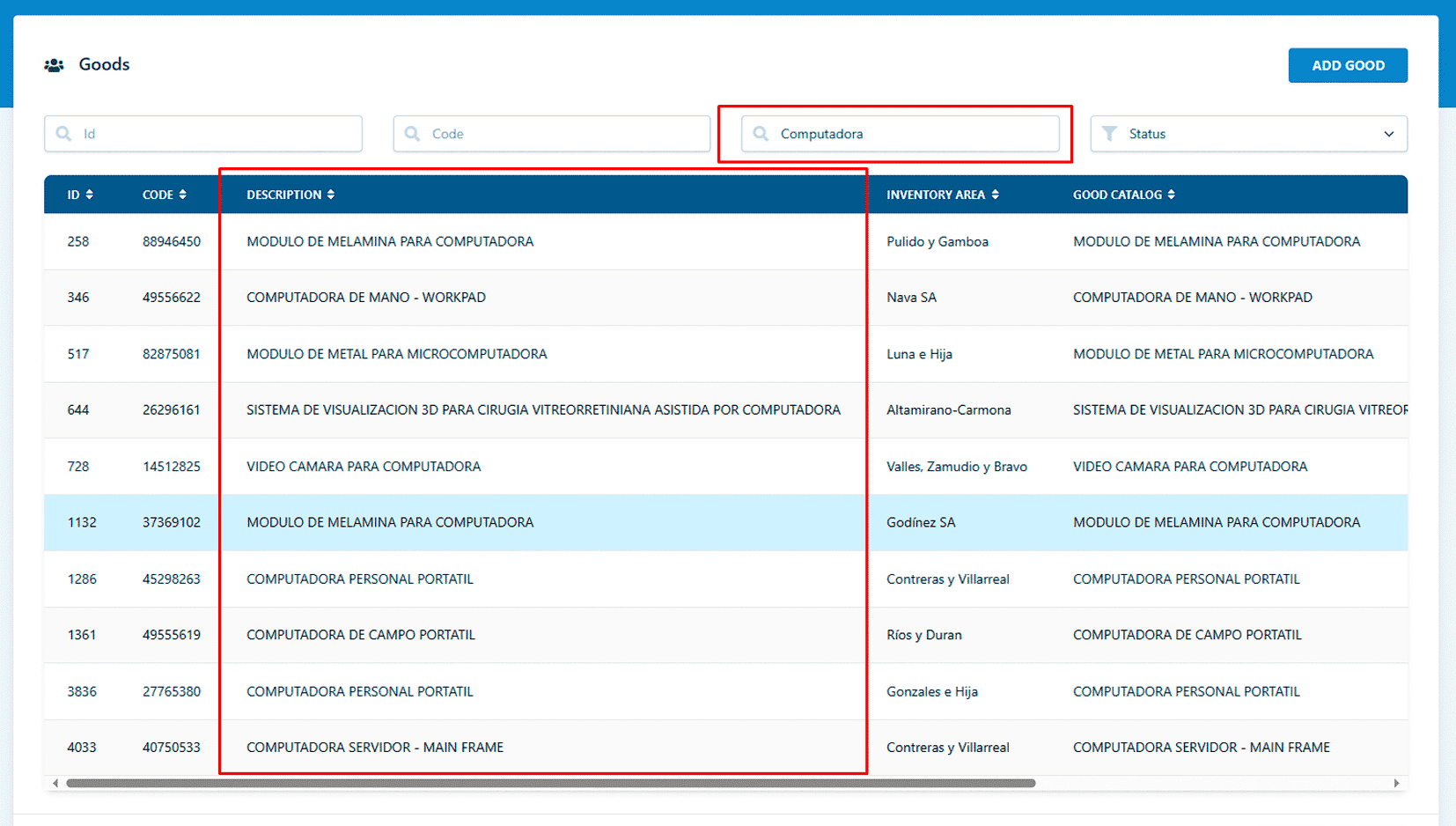Click Gonzales e Hija inventory area
The width and height of the screenshot is (1456, 826).
tap(932, 691)
